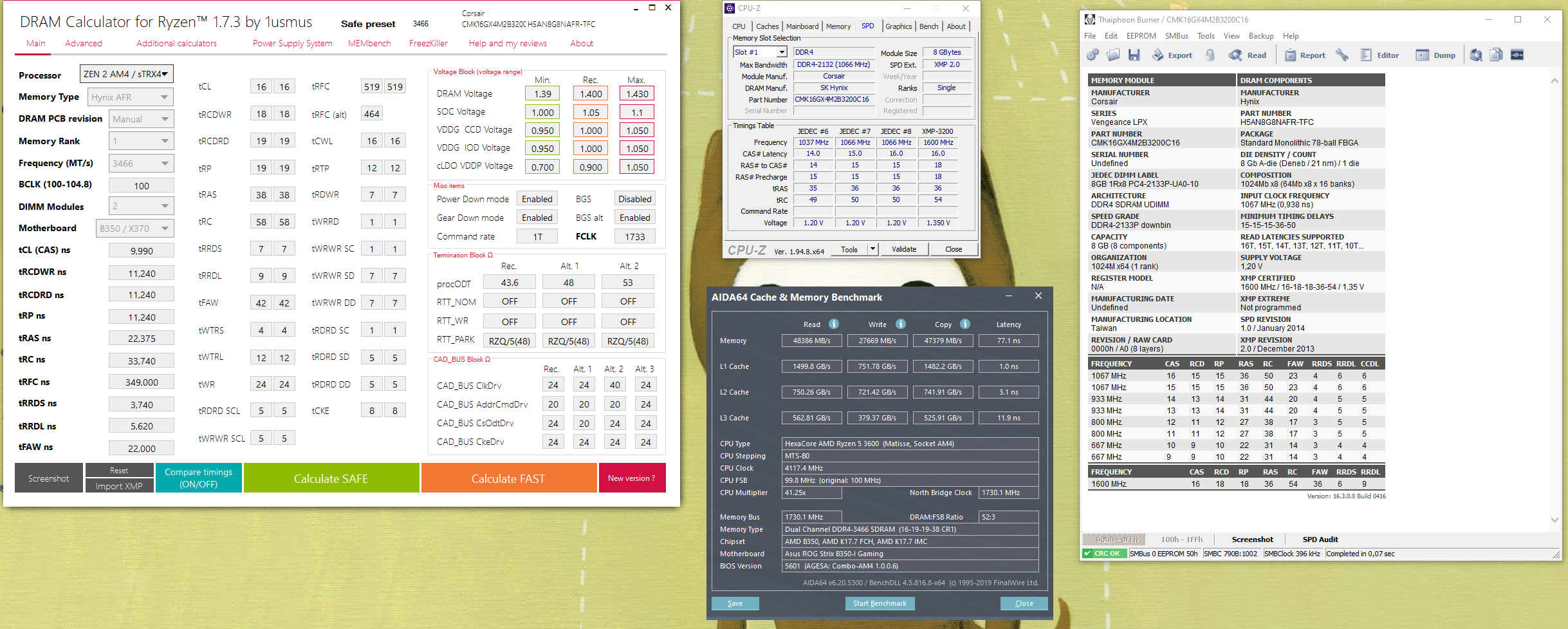Click SPD Audit in Thaiphoon Burner
Viewport: 1568px width, 629px height.
pyautogui.click(x=1320, y=540)
